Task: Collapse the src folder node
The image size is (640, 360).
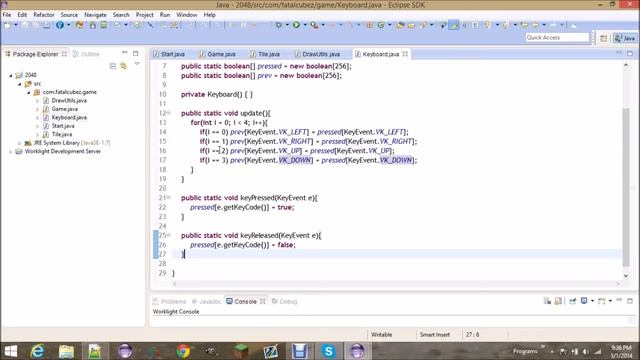Action: (20, 84)
